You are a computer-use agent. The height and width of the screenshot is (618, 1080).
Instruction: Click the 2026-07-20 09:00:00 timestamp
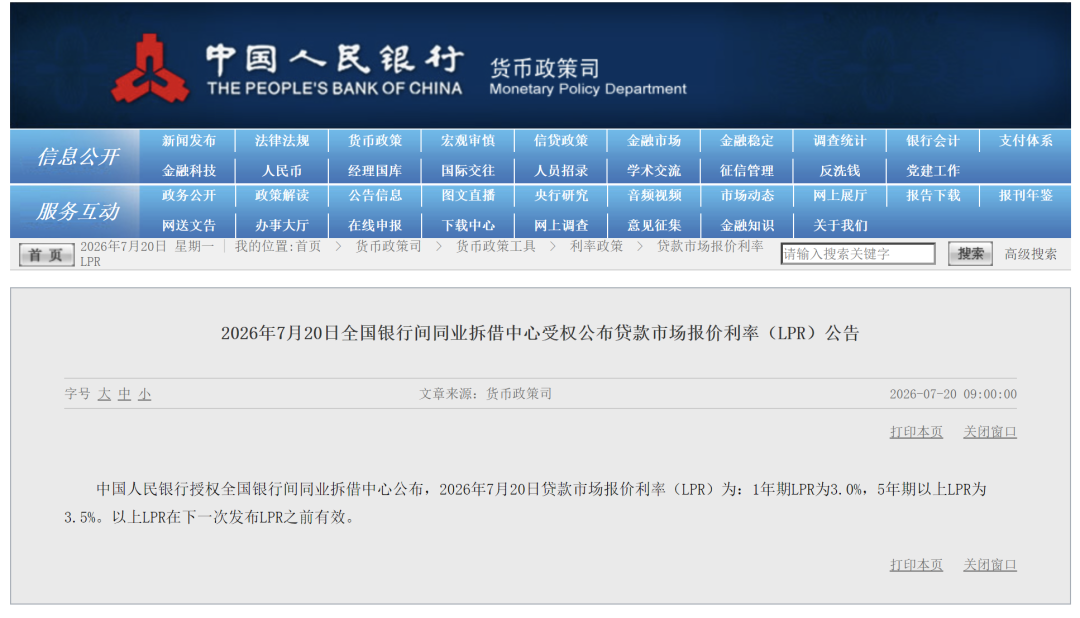(x=953, y=394)
